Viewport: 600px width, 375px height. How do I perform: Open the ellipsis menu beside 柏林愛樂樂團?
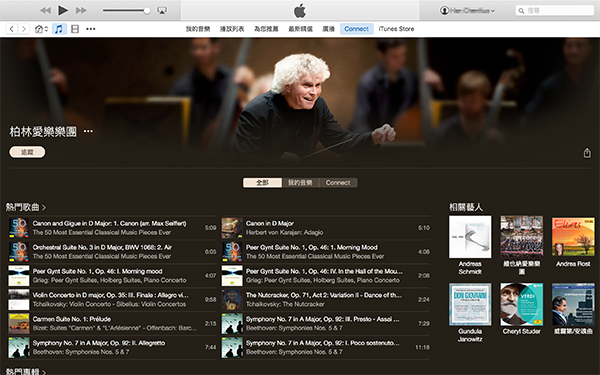pyautogui.click(x=88, y=131)
